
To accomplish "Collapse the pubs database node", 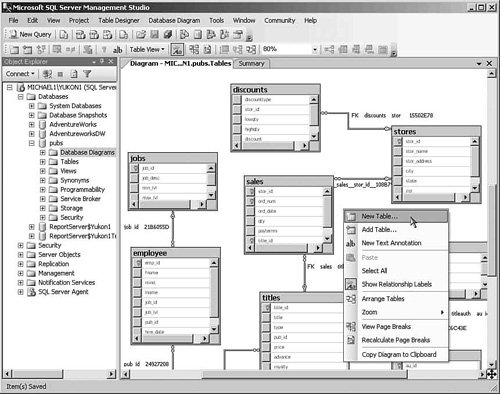I will [32, 143].
